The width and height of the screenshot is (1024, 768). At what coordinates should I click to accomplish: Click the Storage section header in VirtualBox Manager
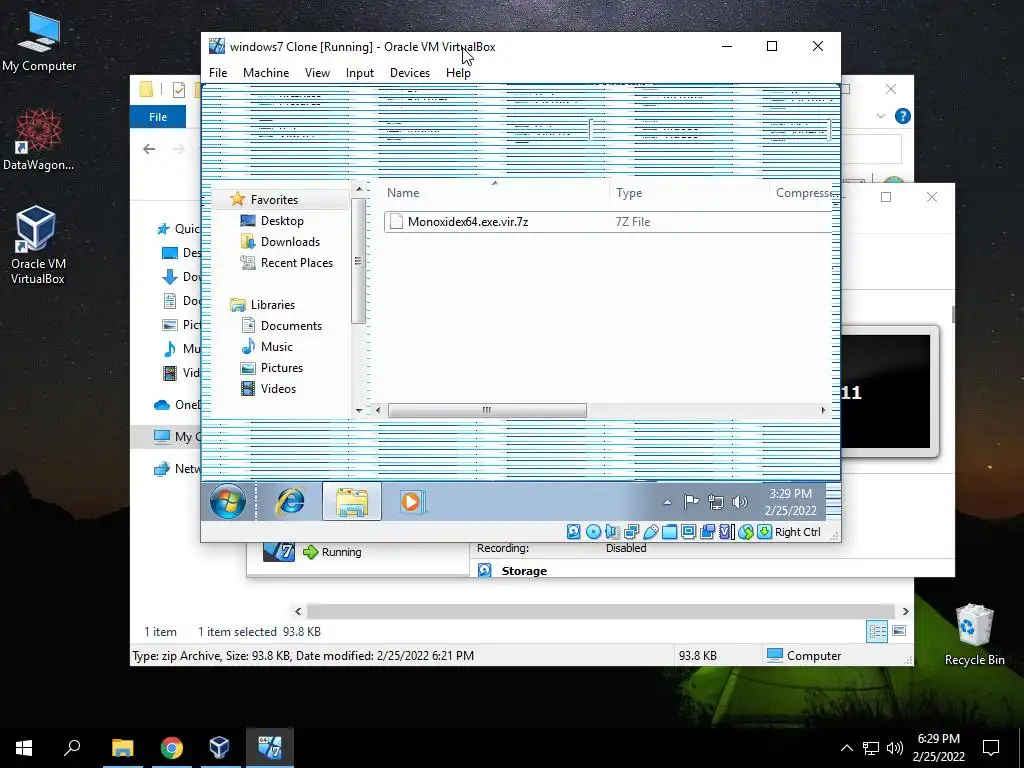524,571
